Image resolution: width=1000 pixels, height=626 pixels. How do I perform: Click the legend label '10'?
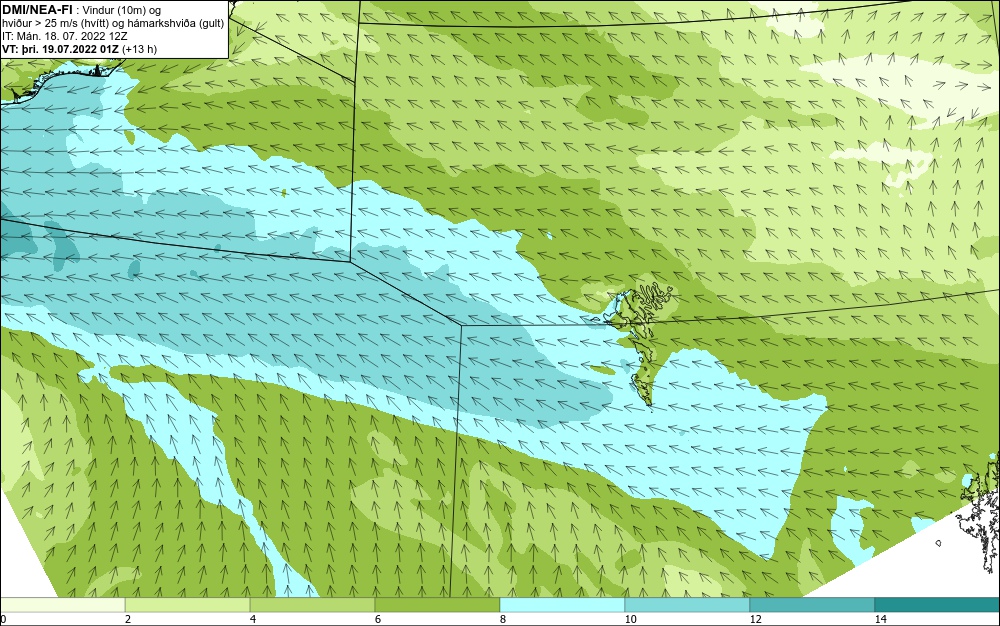coord(630,619)
